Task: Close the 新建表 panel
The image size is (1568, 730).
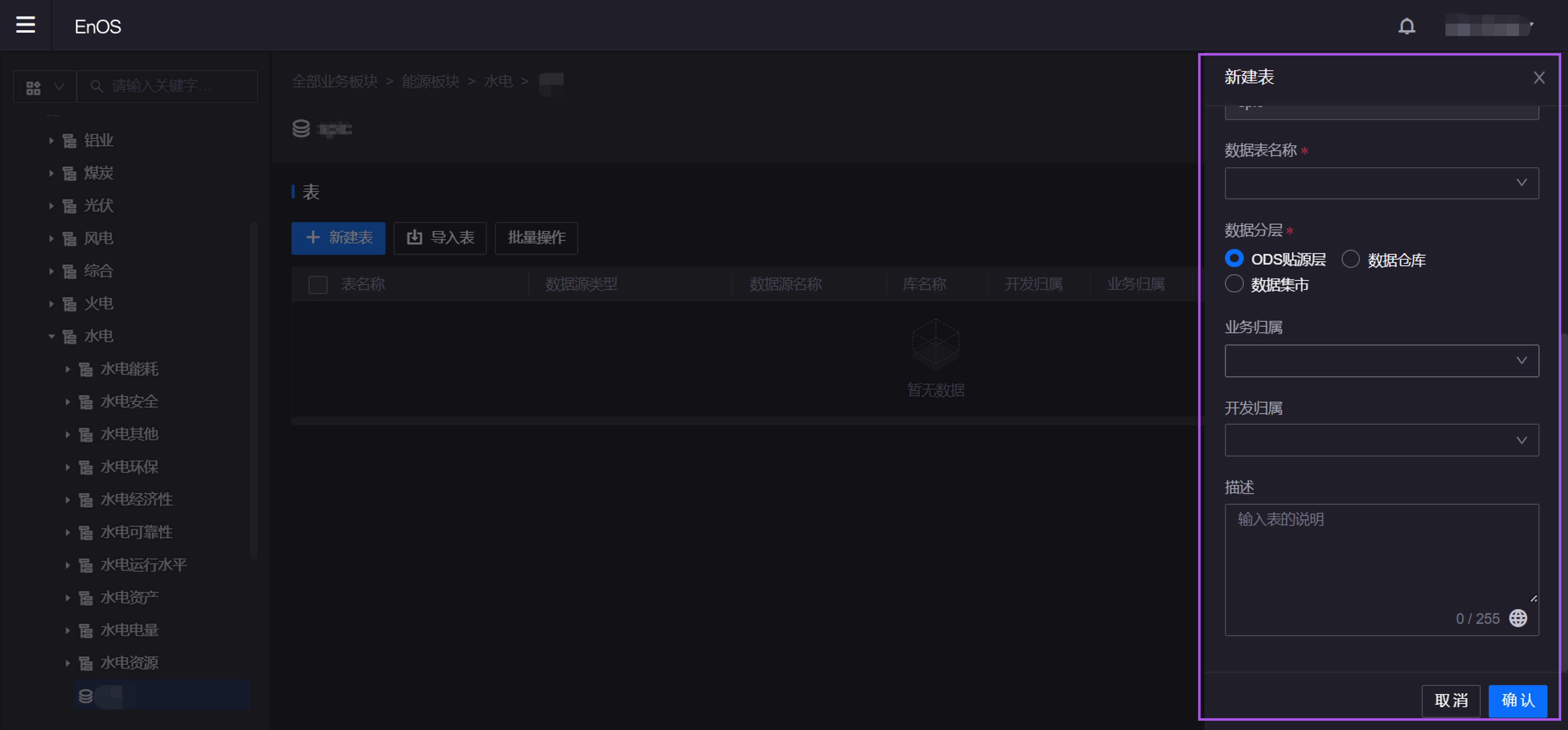Action: coord(1539,78)
